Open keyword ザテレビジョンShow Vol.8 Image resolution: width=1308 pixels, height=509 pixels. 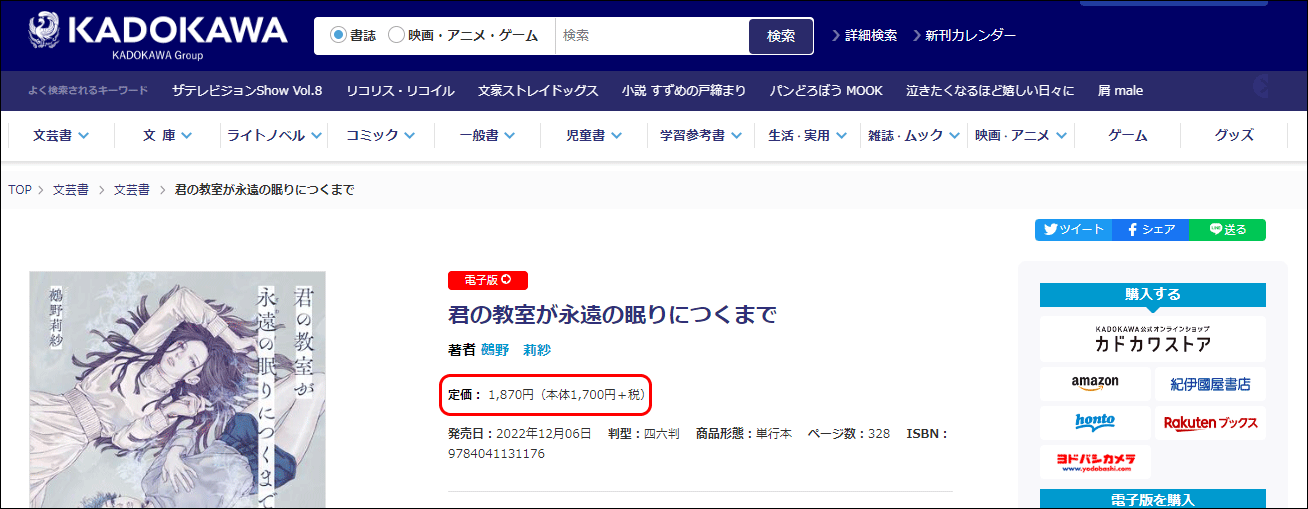pos(246,90)
